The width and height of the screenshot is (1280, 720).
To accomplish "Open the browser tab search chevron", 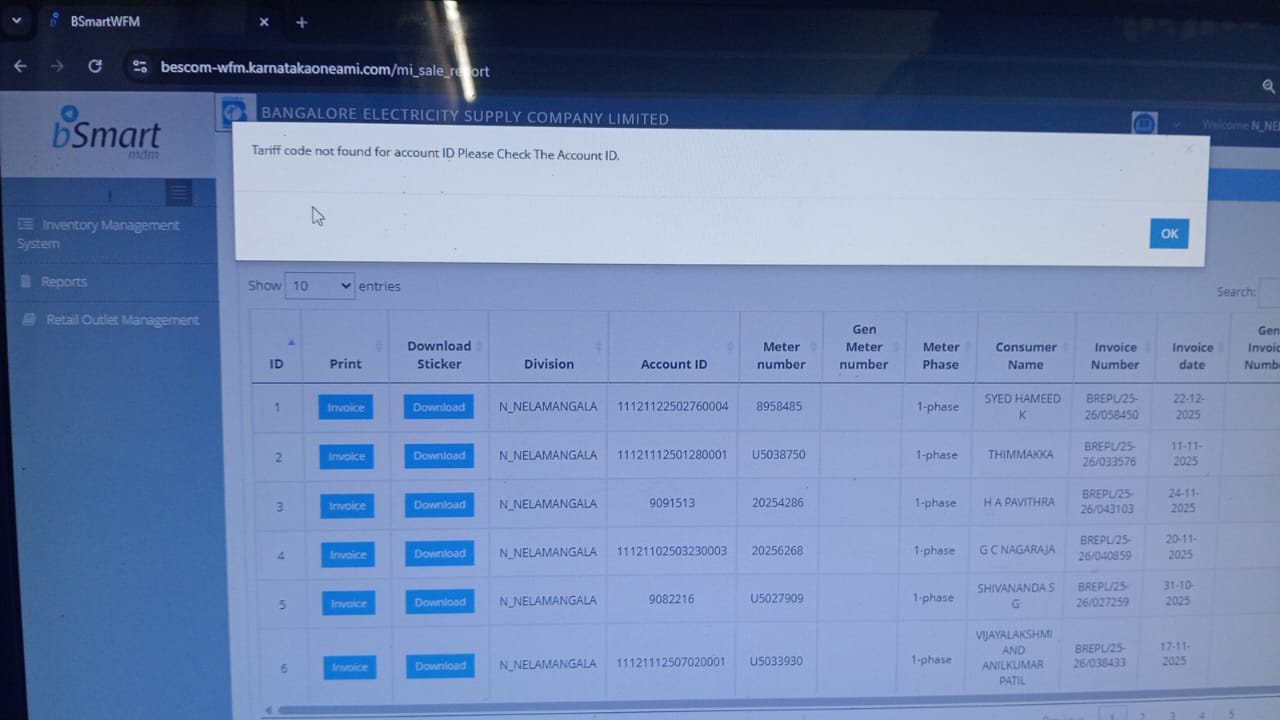I will pos(16,21).
